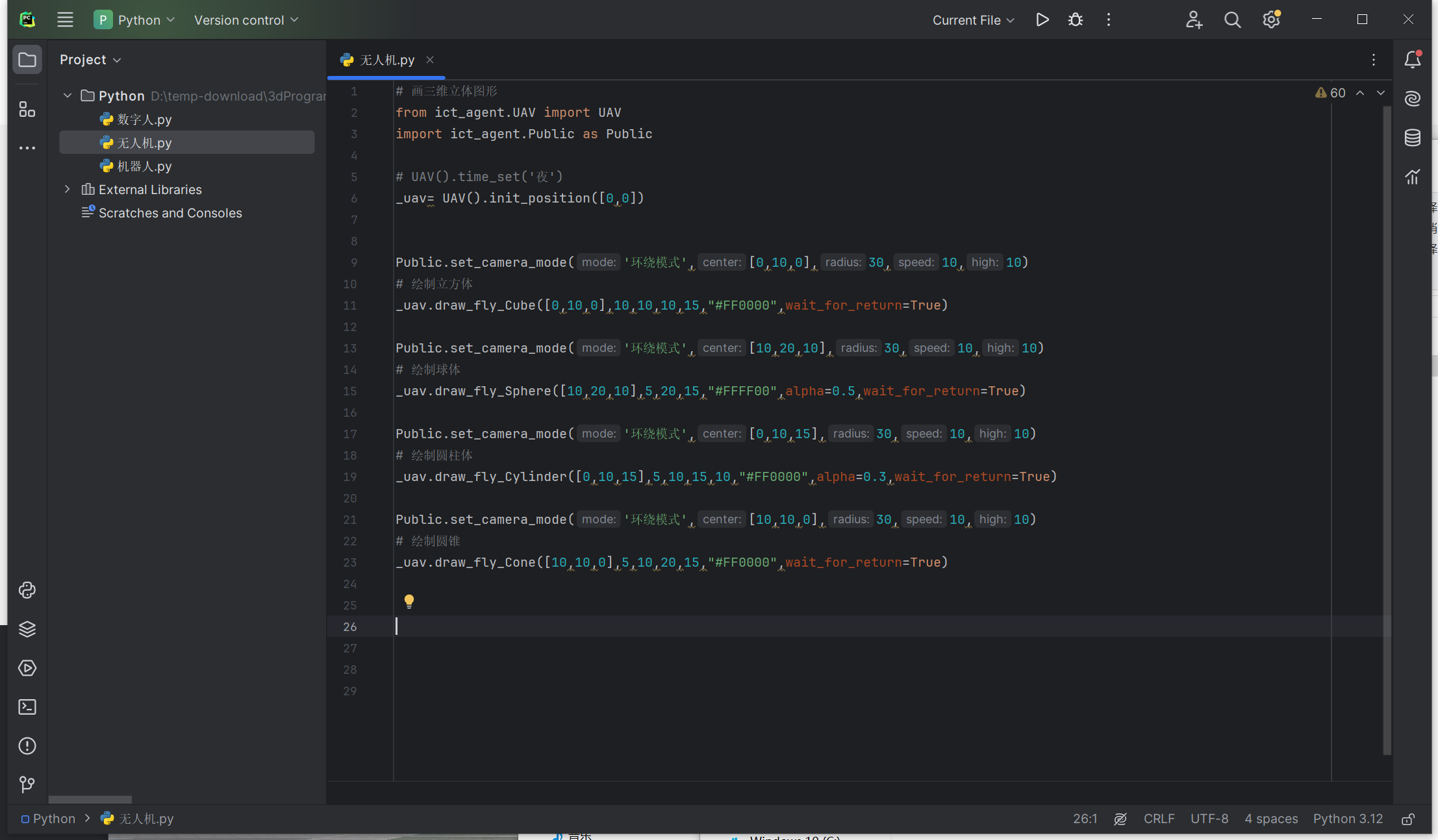Open the Database tool window
The height and width of the screenshot is (840, 1438).
[1412, 138]
